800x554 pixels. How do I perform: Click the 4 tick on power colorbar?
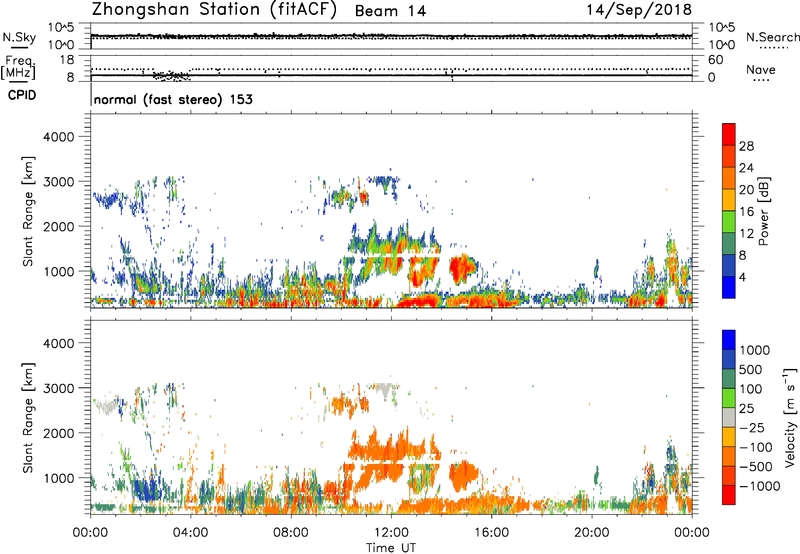743,277
